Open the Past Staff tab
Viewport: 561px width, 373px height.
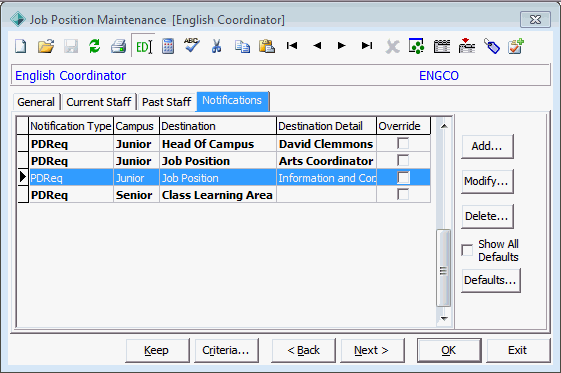click(166, 102)
